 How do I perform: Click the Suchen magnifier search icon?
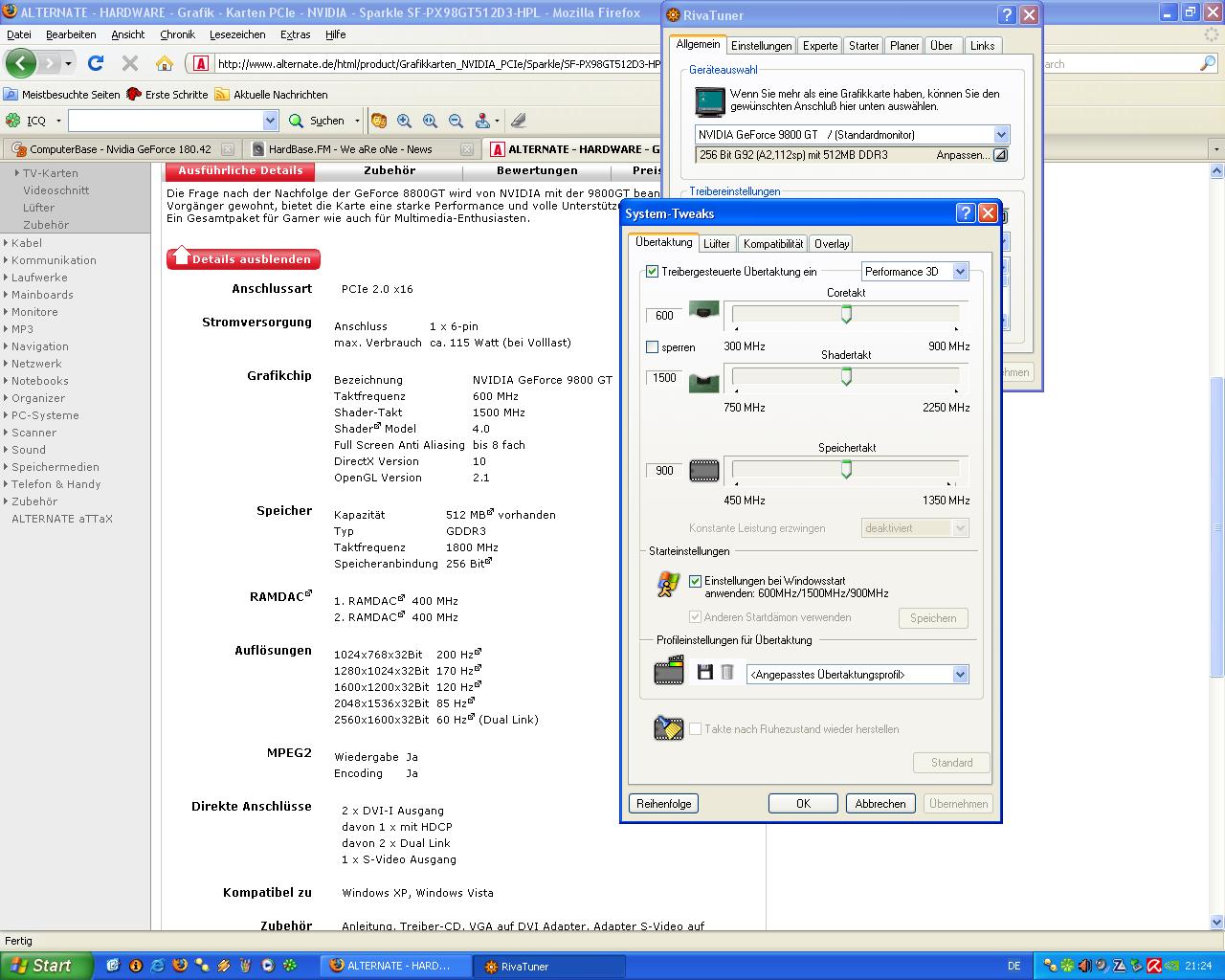pos(296,121)
